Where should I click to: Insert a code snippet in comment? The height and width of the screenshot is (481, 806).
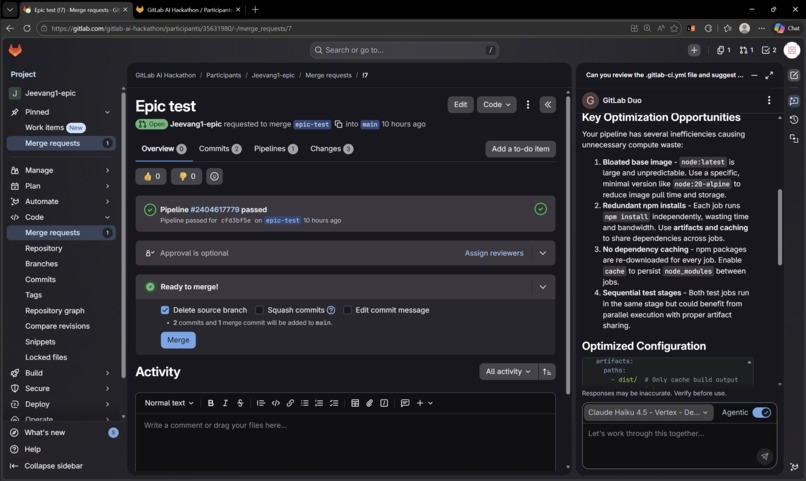click(276, 403)
